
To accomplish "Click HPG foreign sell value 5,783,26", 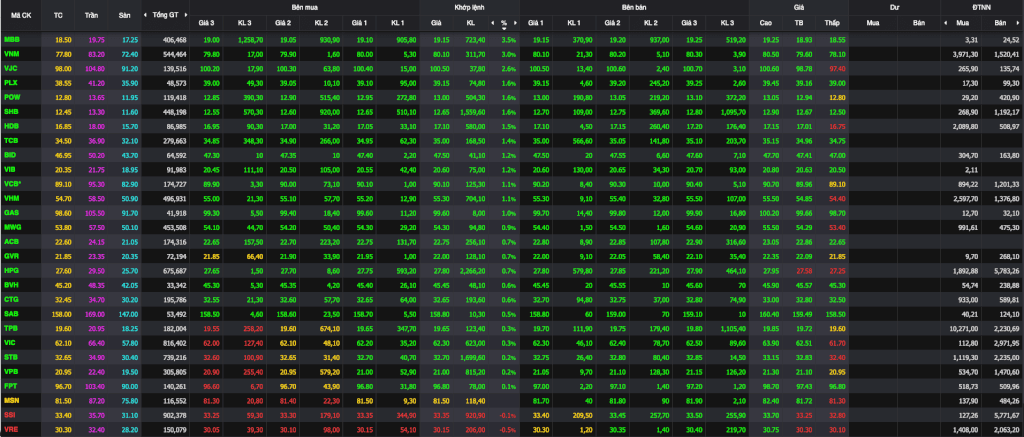I will point(1007,270).
